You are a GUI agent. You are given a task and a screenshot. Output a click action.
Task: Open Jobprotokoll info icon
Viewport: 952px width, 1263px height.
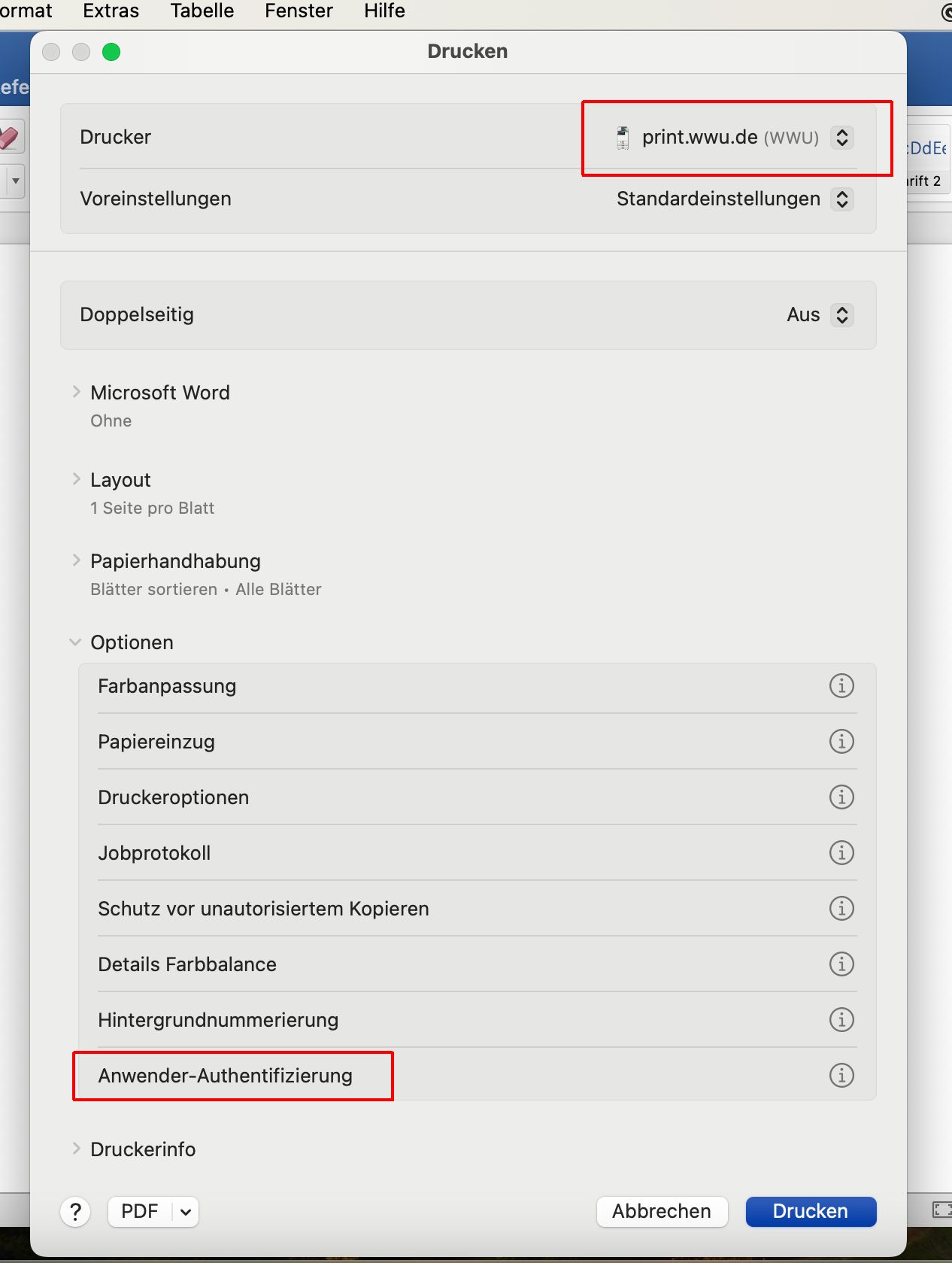(x=841, y=853)
